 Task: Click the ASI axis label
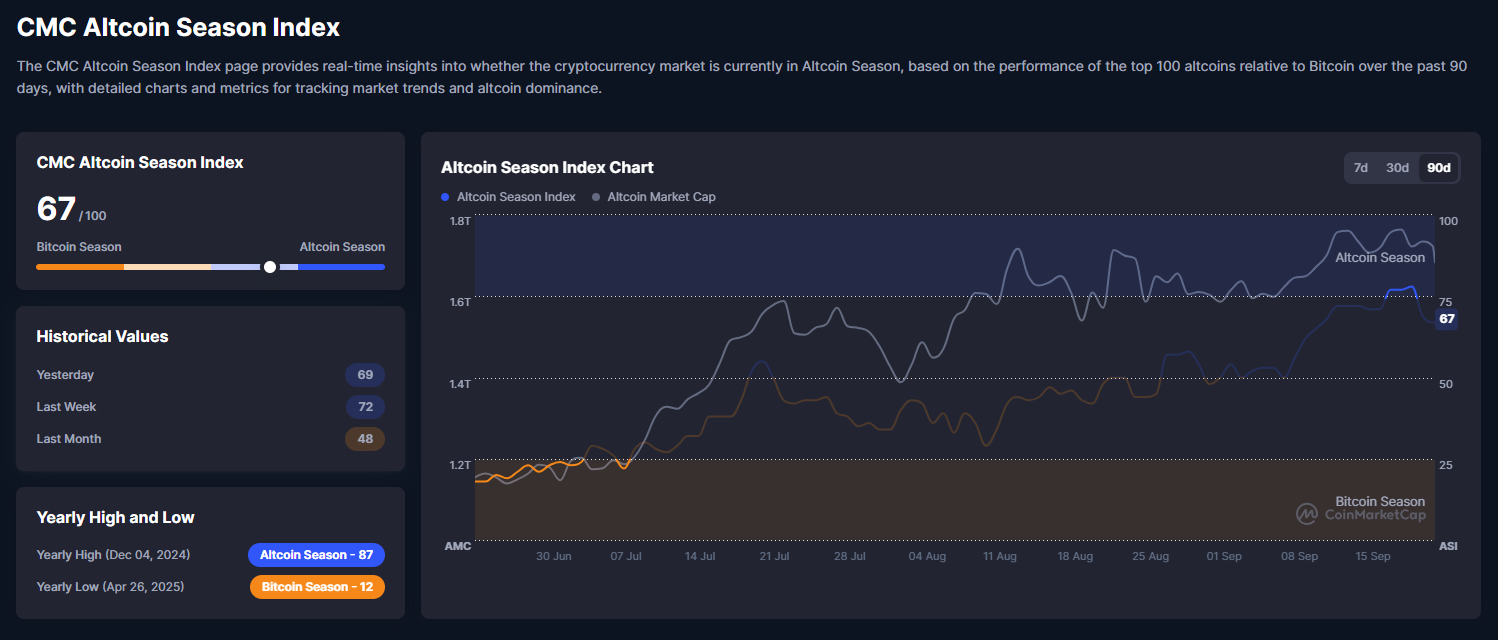tap(1448, 546)
